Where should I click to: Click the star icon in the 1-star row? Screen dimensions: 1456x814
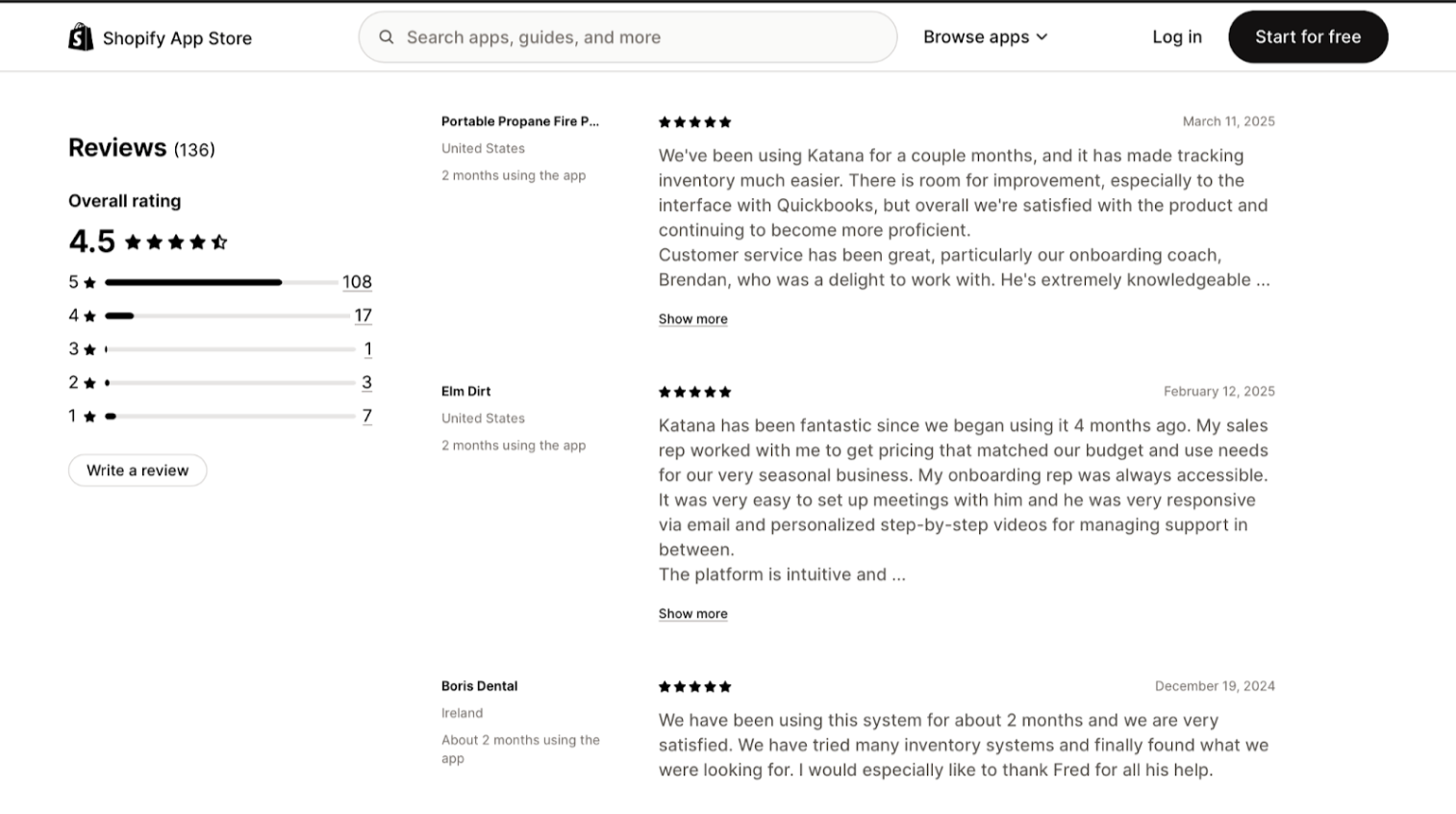pos(89,417)
